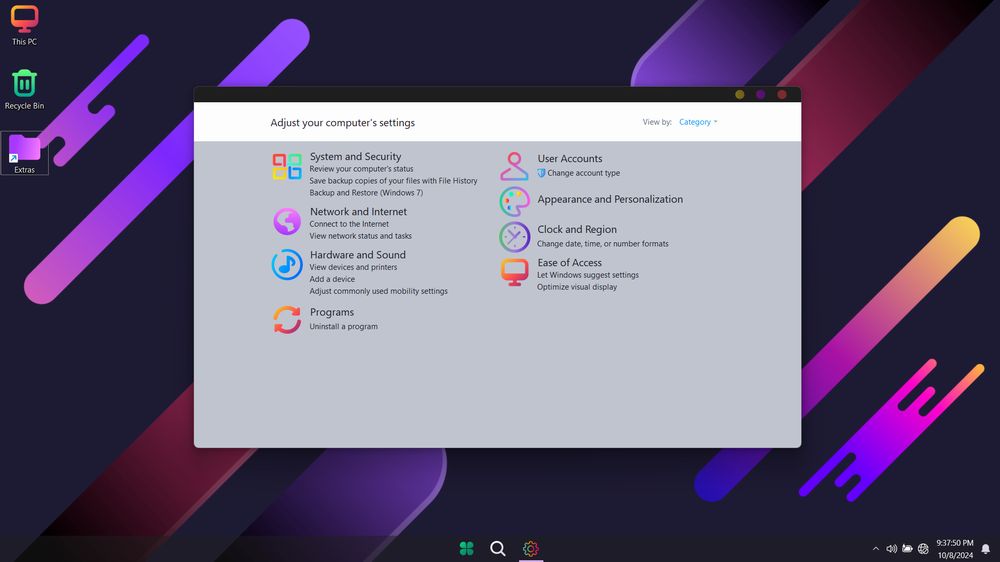Close Control Panel with red dot button
1000x562 pixels.
coord(782,94)
